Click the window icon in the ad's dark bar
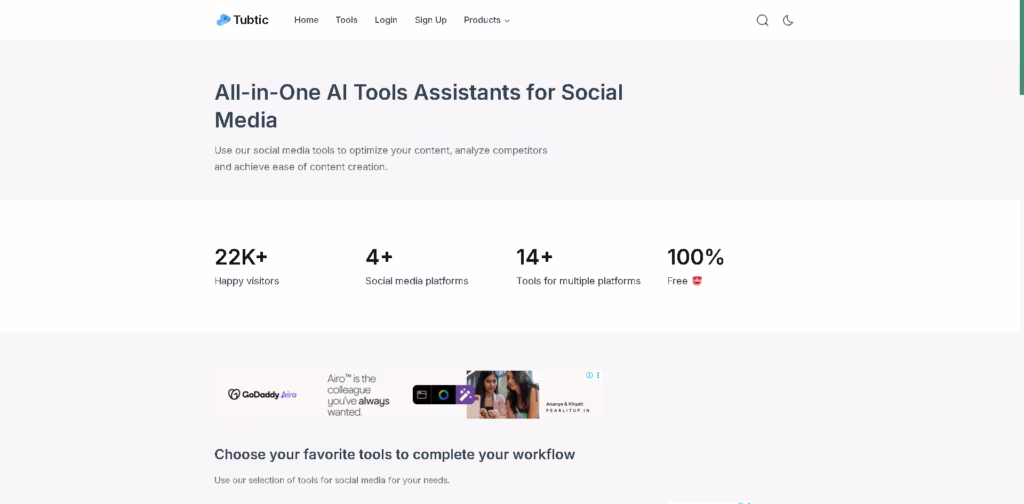Image resolution: width=1024 pixels, height=504 pixels. [x=422, y=395]
